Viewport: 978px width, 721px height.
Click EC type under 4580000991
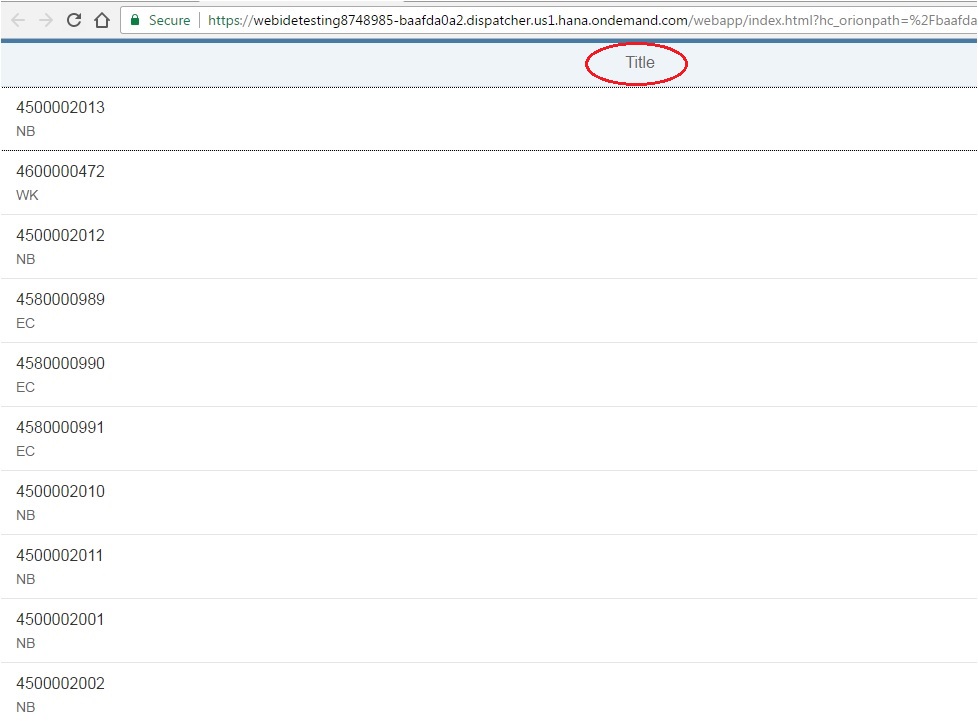click(x=26, y=451)
